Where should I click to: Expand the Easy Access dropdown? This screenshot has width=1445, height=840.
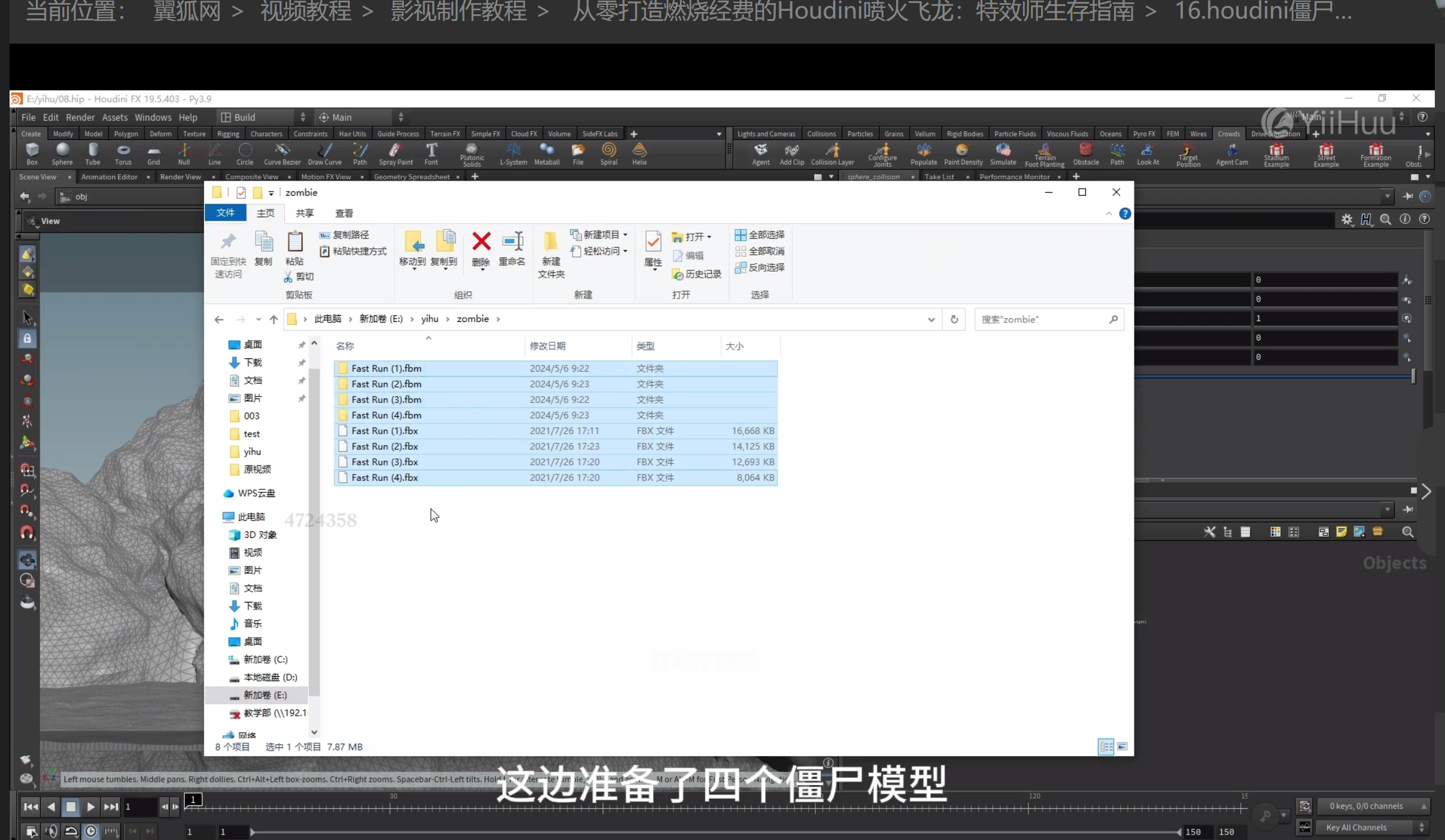tap(626, 251)
